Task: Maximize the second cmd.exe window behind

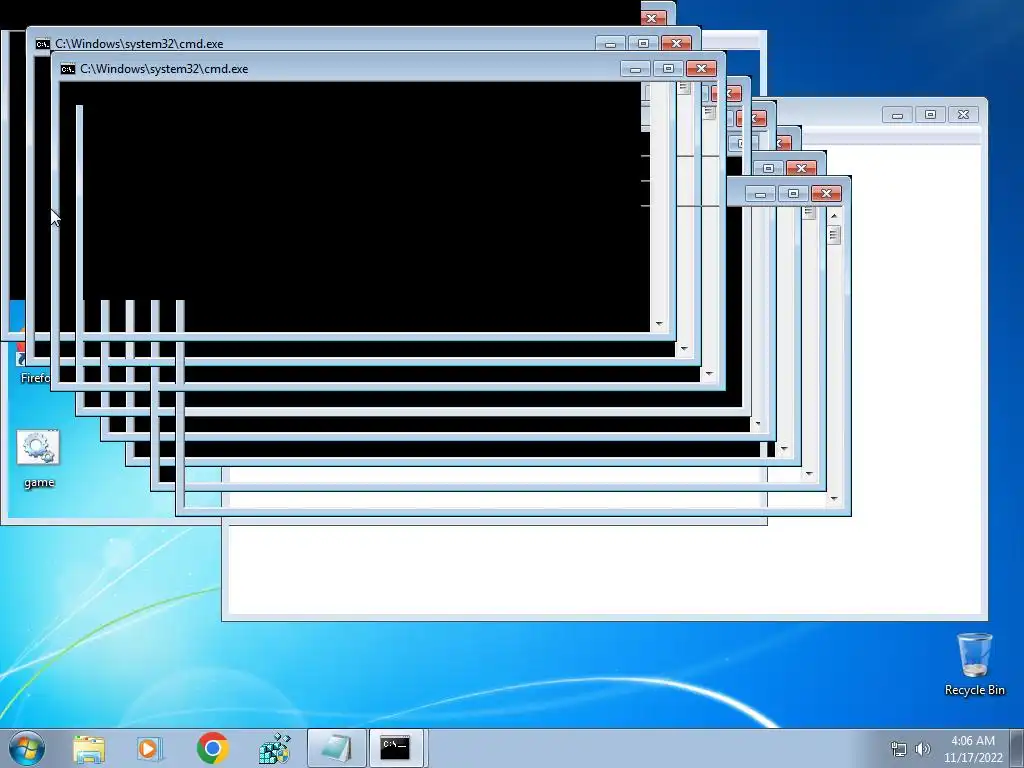Action: coord(643,44)
